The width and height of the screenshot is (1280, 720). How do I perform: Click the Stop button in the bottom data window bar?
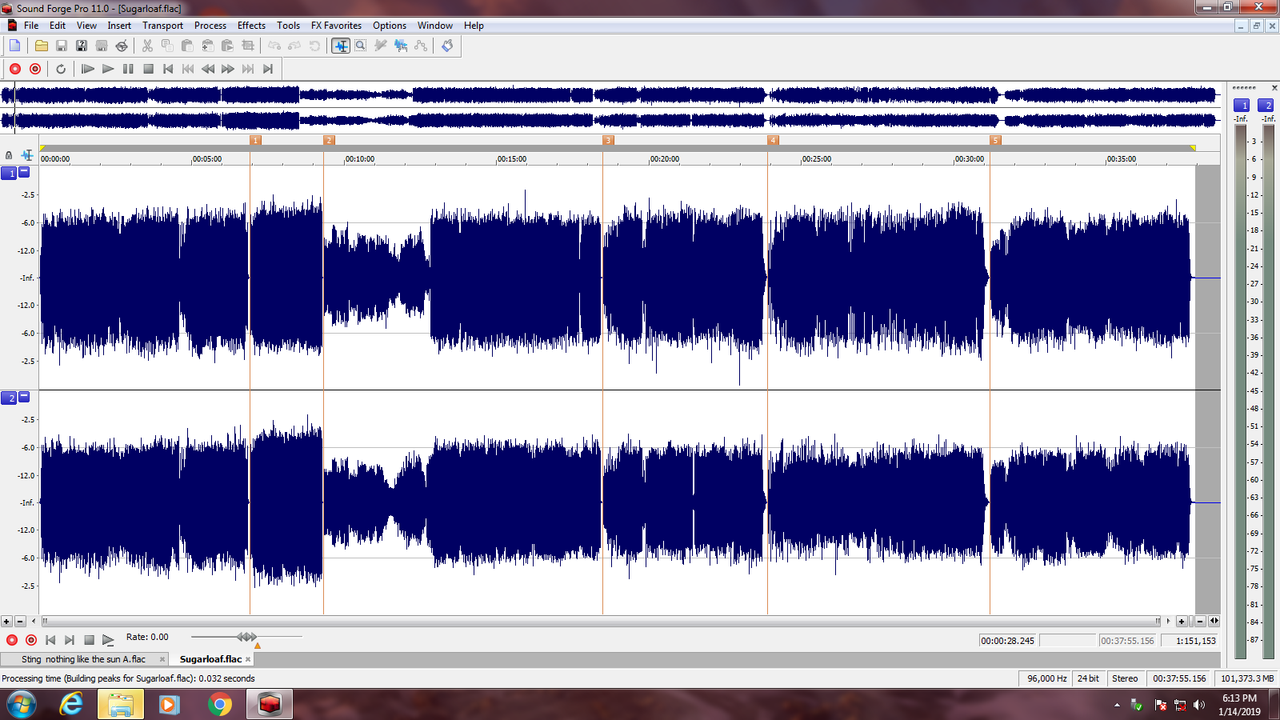[x=88, y=639]
